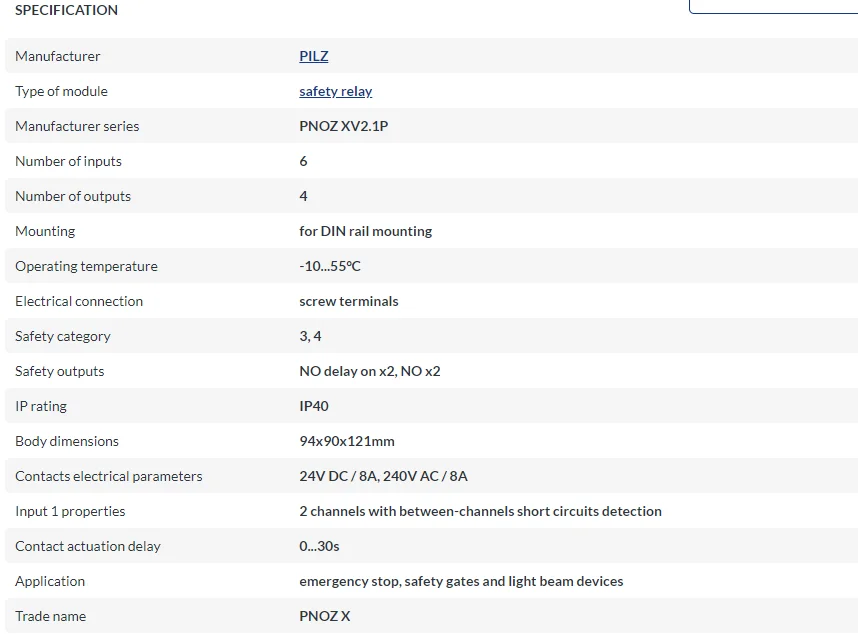Follow the safety relay link
Image resolution: width=858 pixels, height=635 pixels.
click(335, 91)
